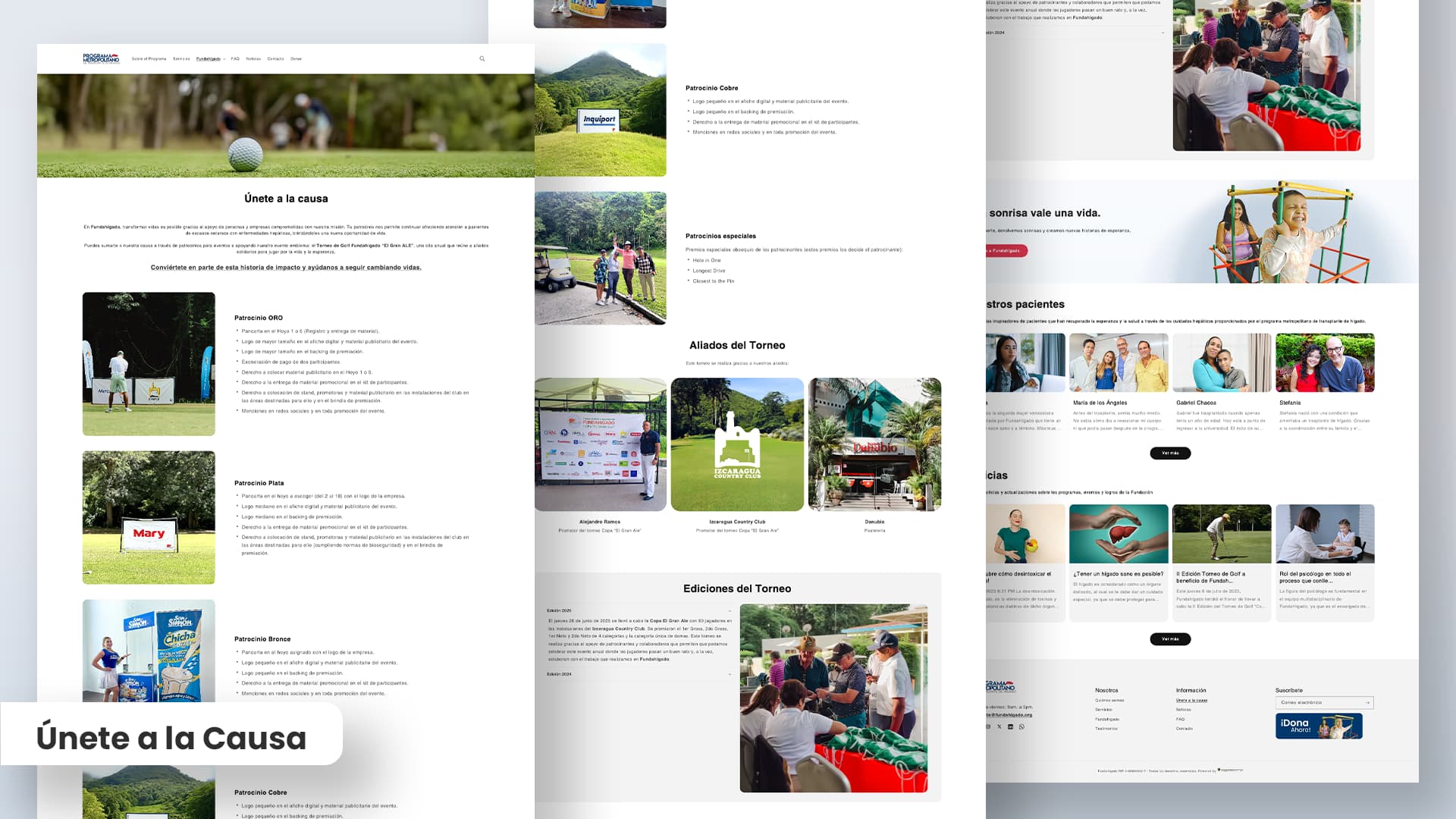The height and width of the screenshot is (819, 1456).
Task: Follow 'Únete a la causa' in the footer
Action: [x=1191, y=700]
